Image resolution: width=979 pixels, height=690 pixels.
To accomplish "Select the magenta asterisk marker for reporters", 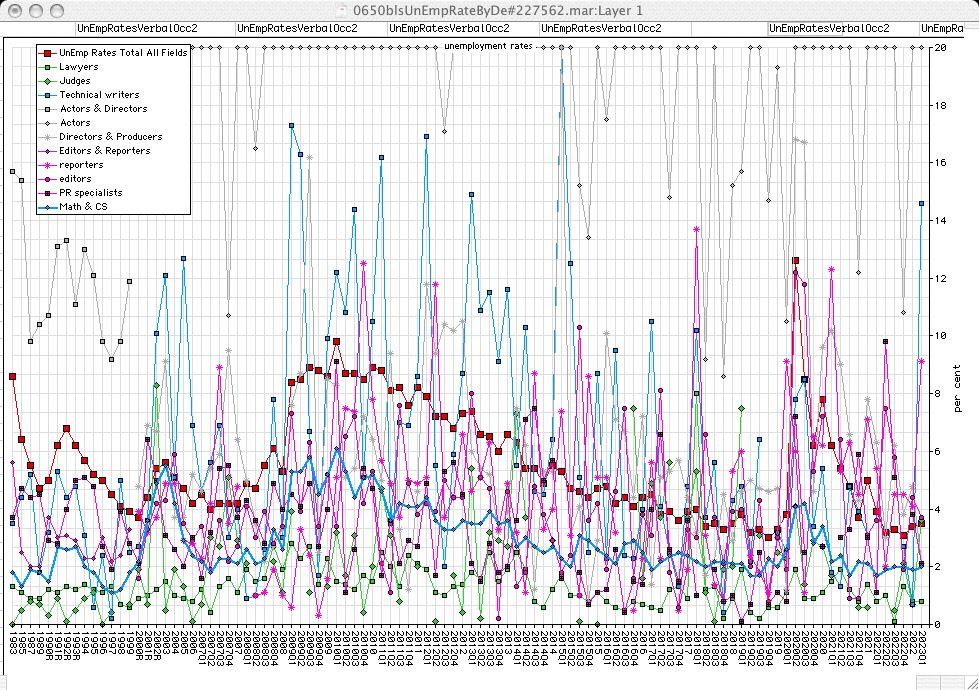I will pos(47,165).
